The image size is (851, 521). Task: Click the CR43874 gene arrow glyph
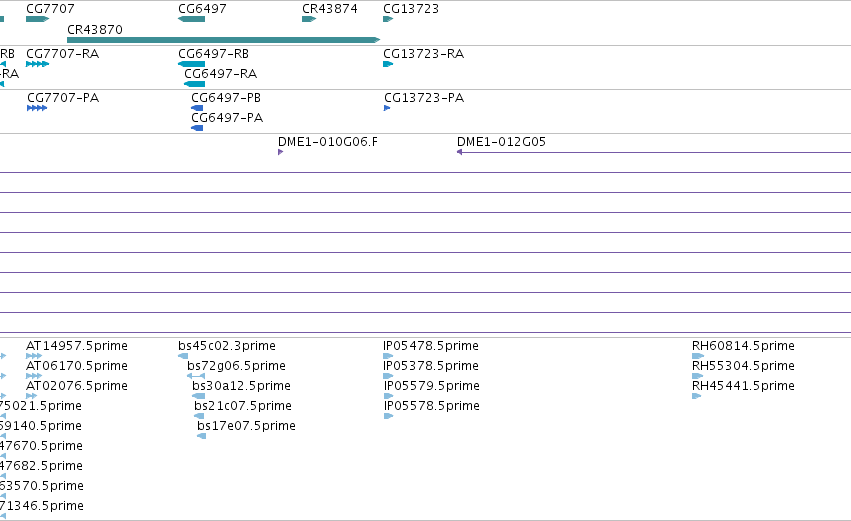pos(309,19)
